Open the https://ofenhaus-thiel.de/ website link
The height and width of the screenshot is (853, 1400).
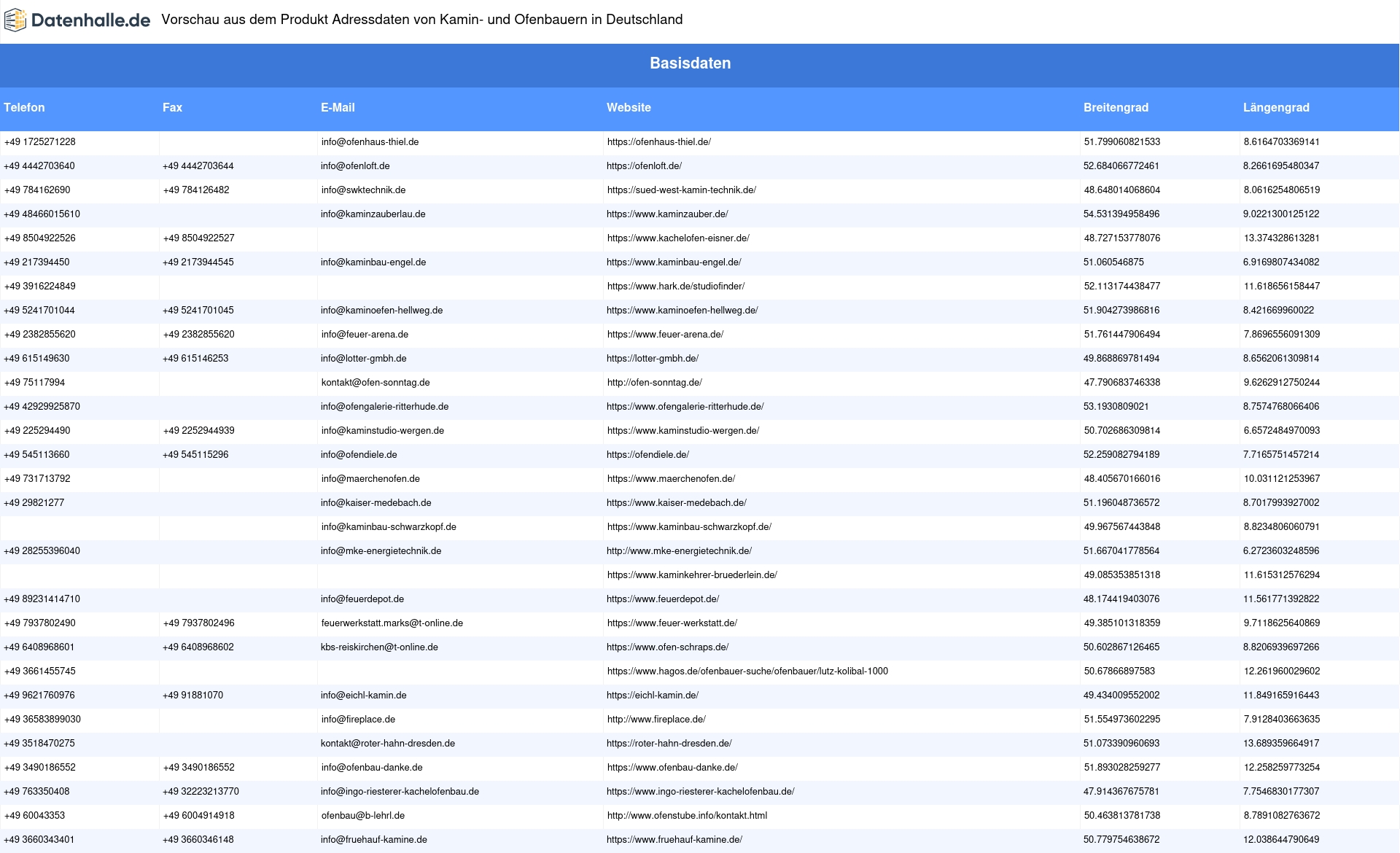(659, 142)
